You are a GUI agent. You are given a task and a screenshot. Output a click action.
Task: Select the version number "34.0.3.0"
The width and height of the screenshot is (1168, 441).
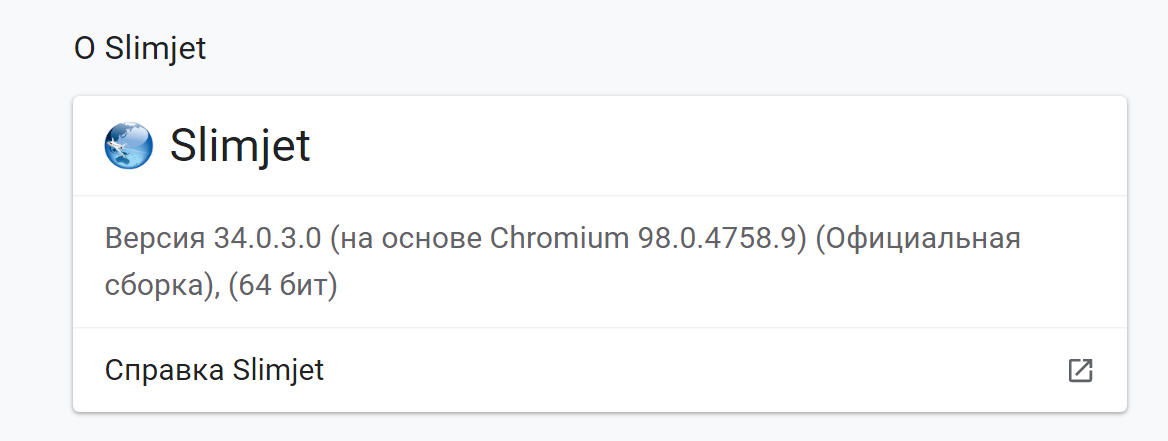[x=266, y=240]
